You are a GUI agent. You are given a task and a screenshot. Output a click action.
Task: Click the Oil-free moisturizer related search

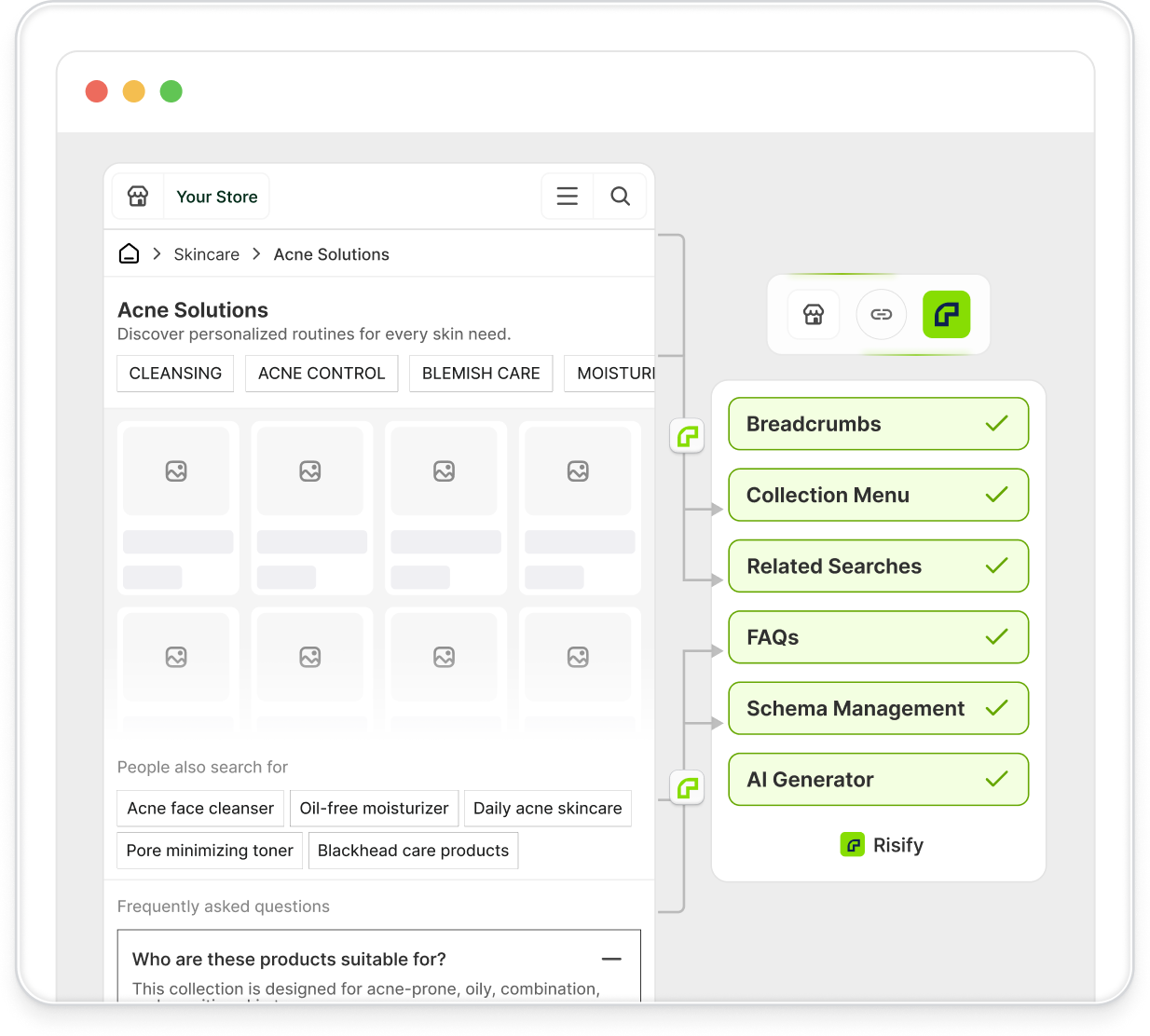click(374, 809)
